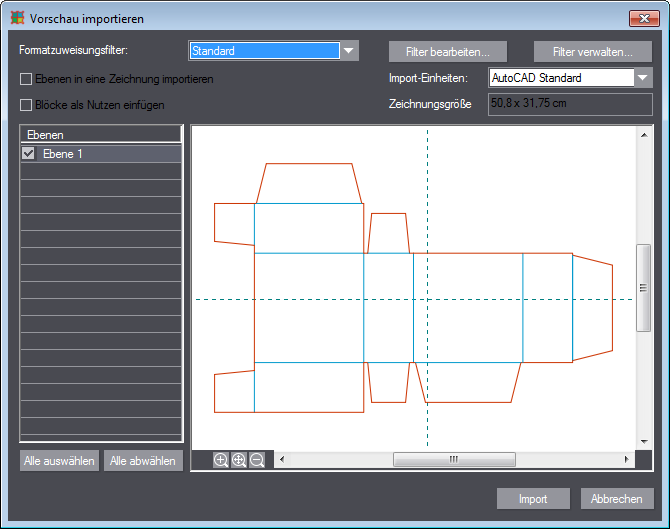Click the AutoCAD Standard units field
Screen dimensions: 670x529
[561, 78]
